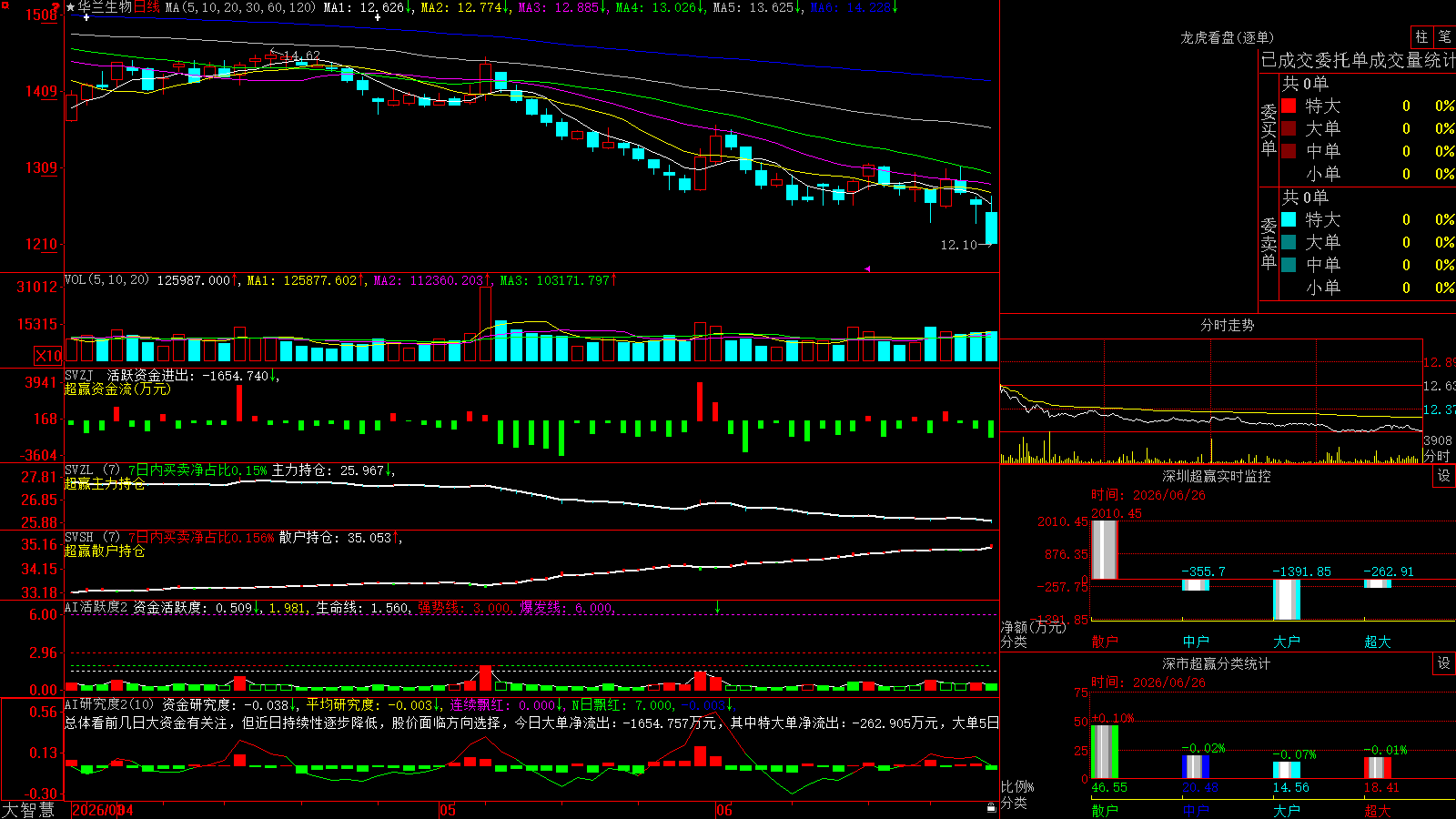Image resolution: width=1456 pixels, height=819 pixels.
Task: Click the 超赢资金流(万元) label
Action: tap(117, 389)
